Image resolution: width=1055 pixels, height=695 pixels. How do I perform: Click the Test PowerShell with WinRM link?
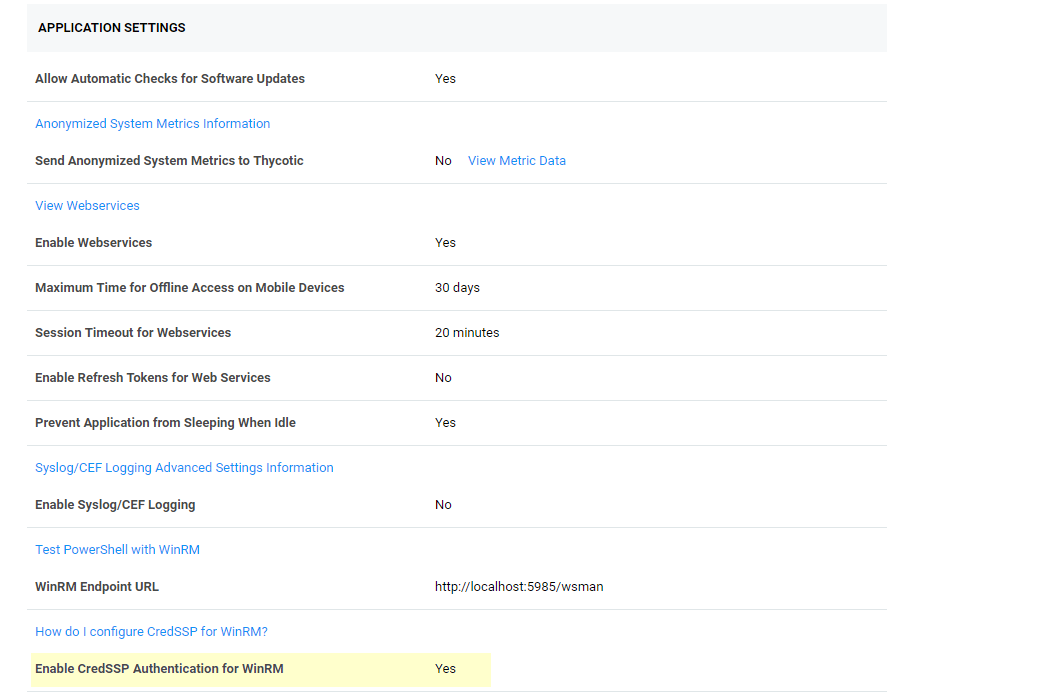[117, 550]
